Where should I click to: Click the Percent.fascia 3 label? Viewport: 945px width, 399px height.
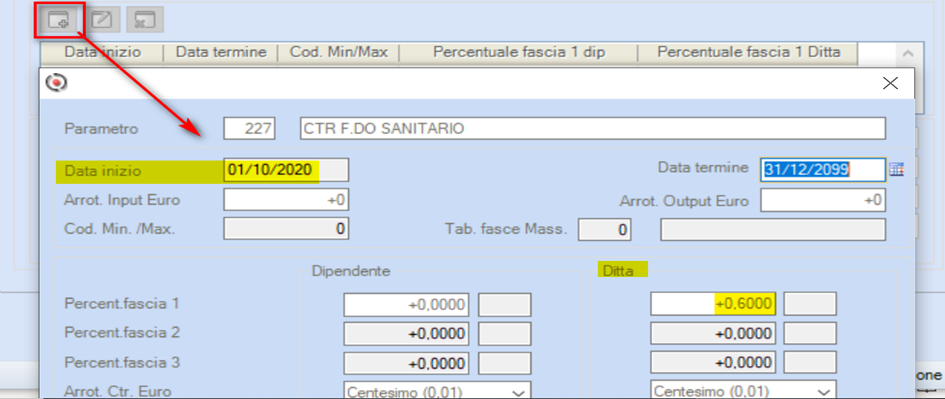[x=122, y=363]
